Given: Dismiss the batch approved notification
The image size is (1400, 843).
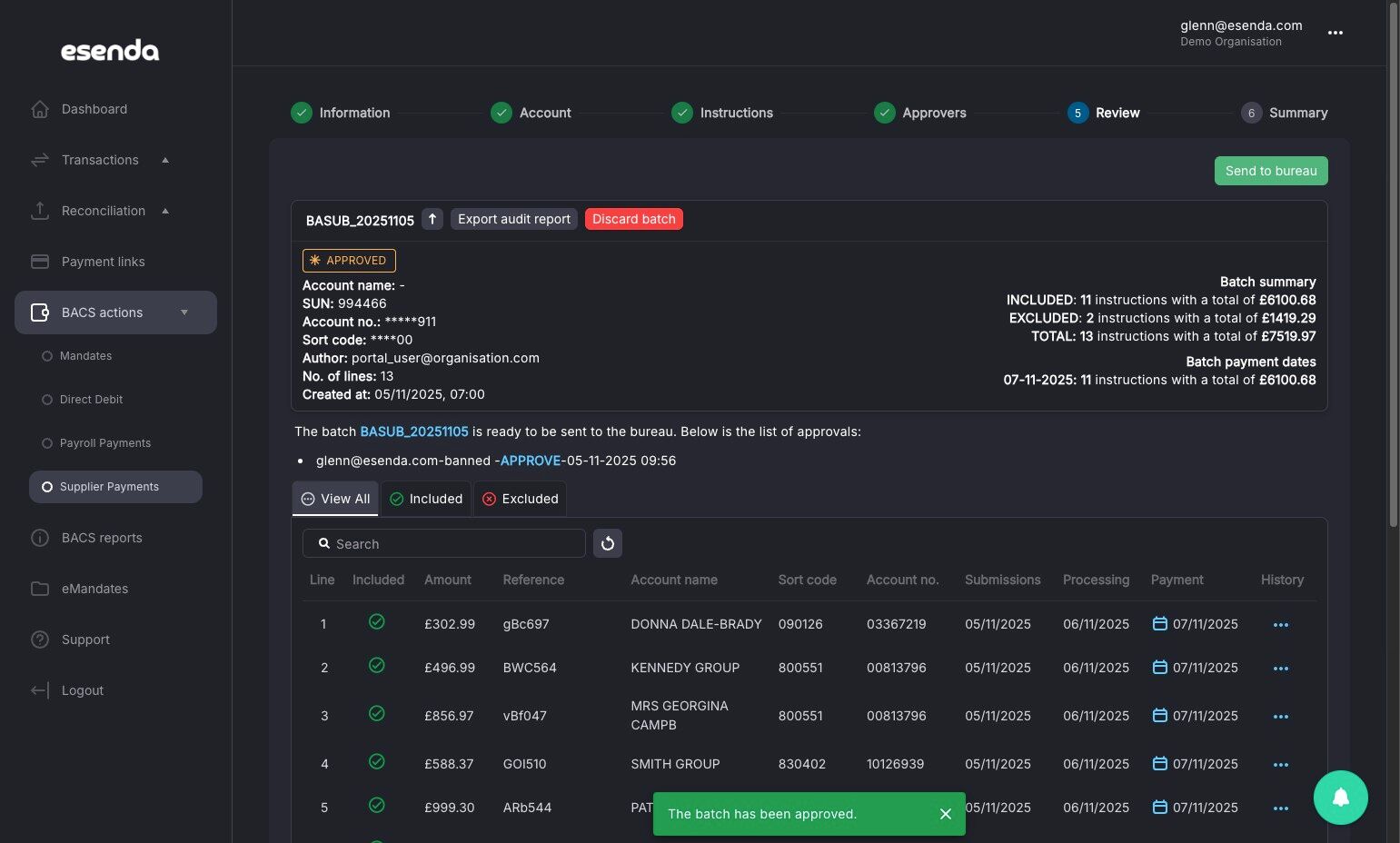Looking at the screenshot, I should click(x=946, y=814).
